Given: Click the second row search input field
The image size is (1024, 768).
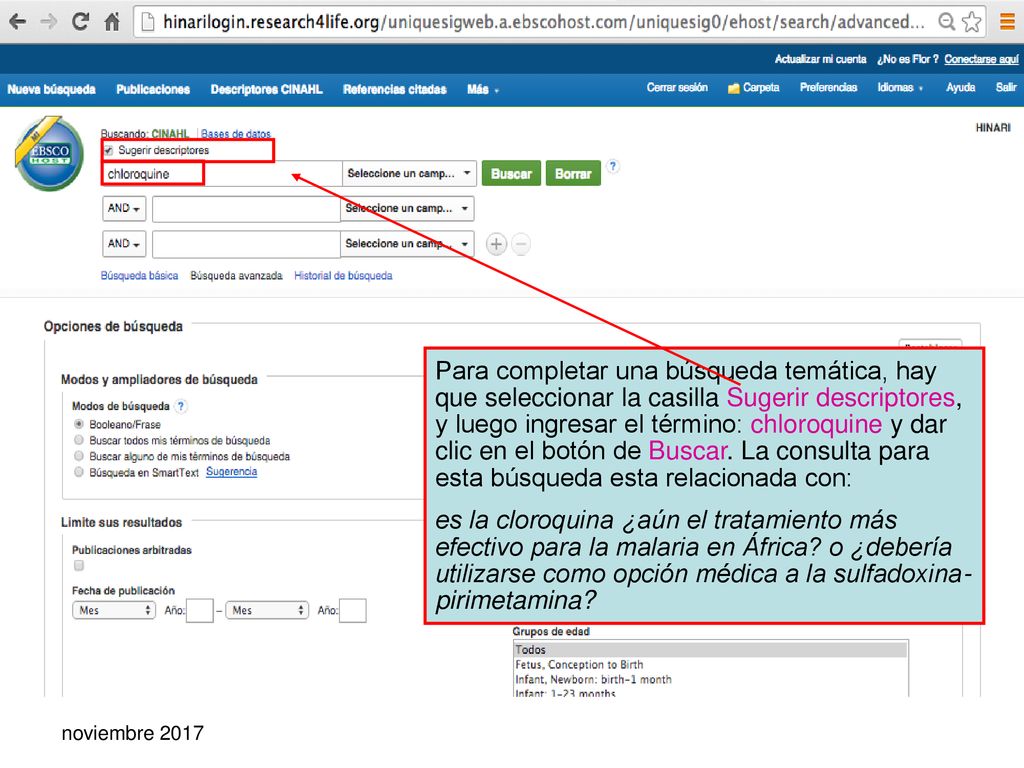Looking at the screenshot, I should 246,208.
